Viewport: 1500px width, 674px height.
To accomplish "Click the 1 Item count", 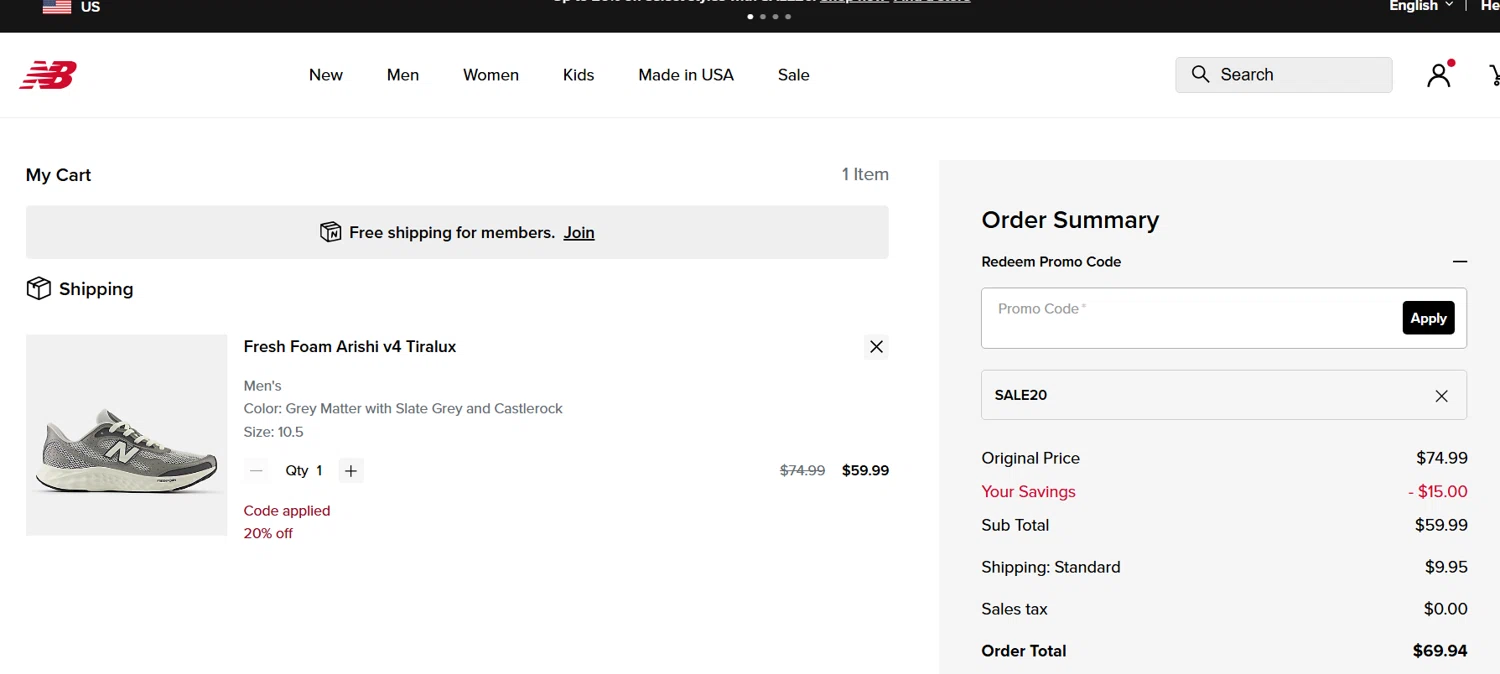I will [x=865, y=175].
